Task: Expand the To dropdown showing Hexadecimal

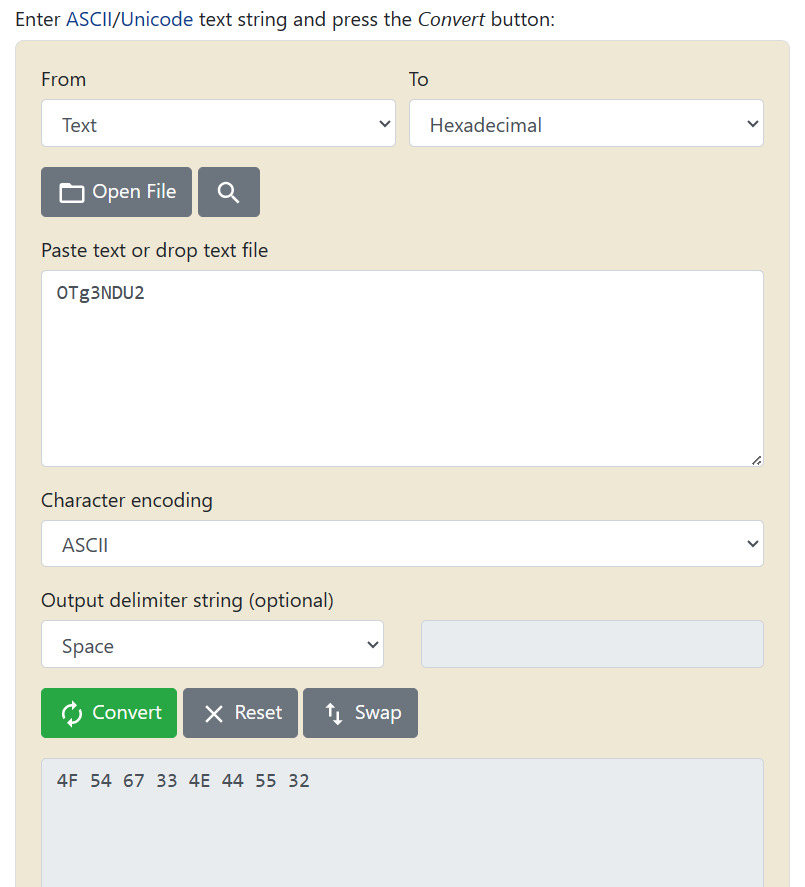Action: [586, 125]
